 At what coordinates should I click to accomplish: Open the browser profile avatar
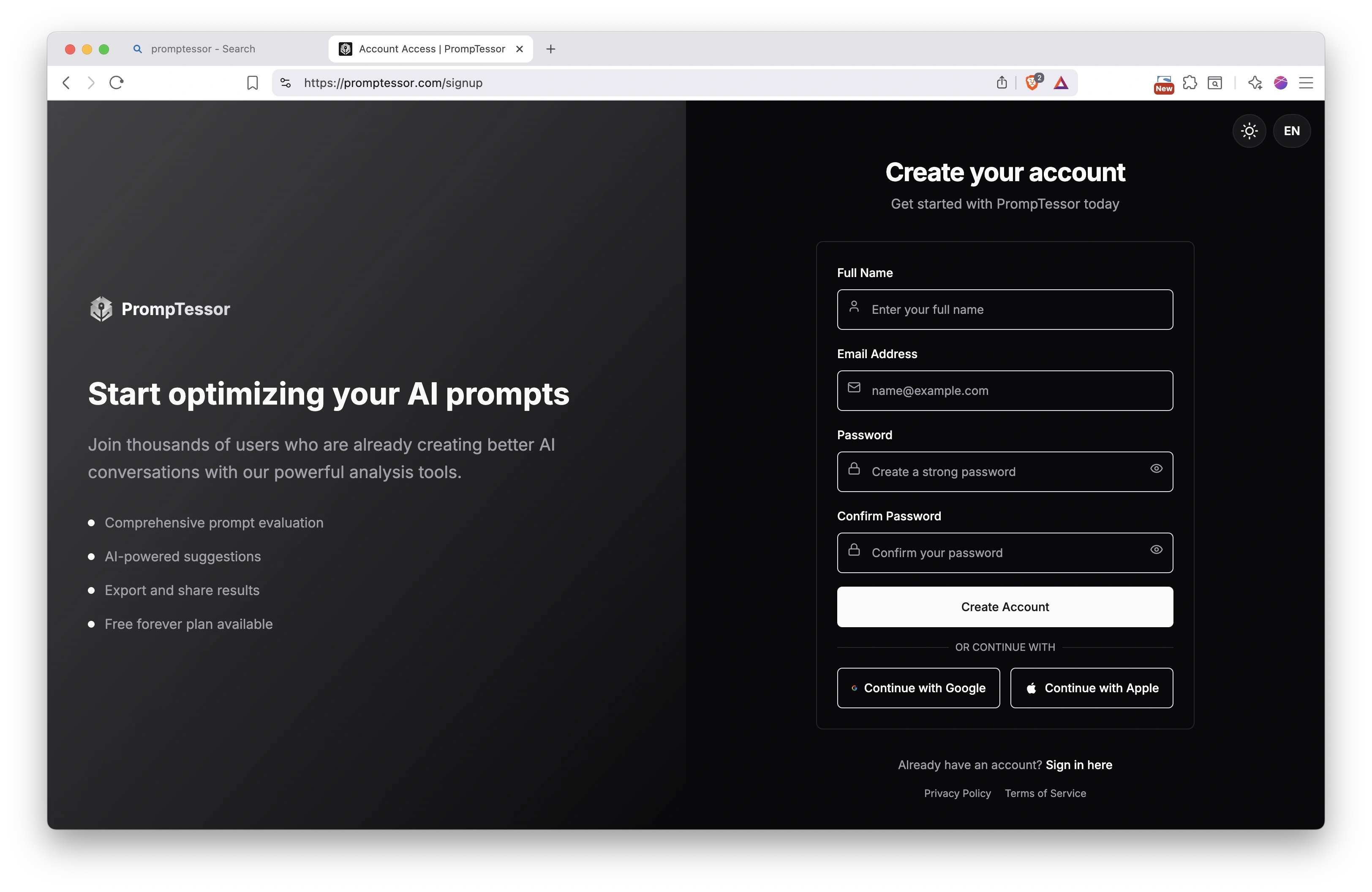[x=1280, y=82]
